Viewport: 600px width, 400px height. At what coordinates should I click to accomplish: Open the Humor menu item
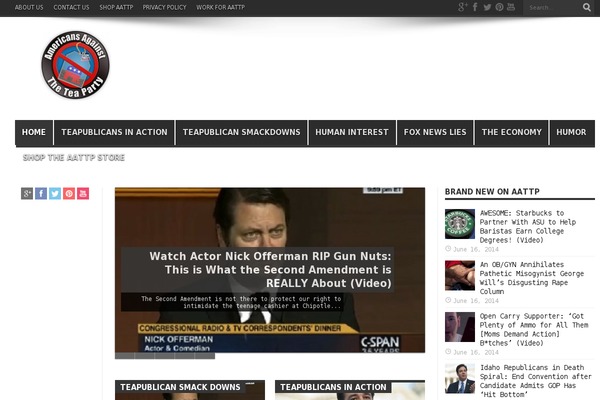click(572, 132)
